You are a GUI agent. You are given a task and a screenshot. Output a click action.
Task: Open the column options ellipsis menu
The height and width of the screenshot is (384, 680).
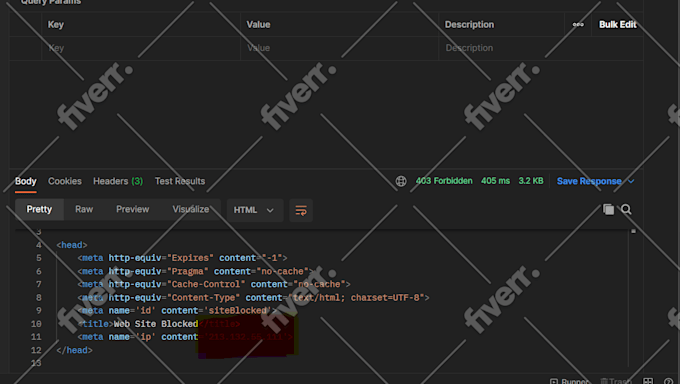(x=578, y=25)
